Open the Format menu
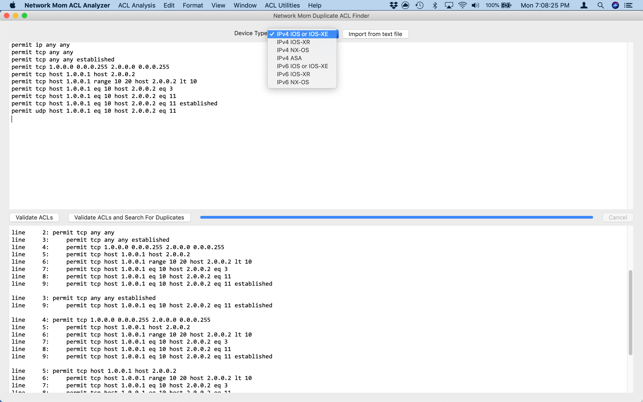643x402 pixels. (x=193, y=5)
